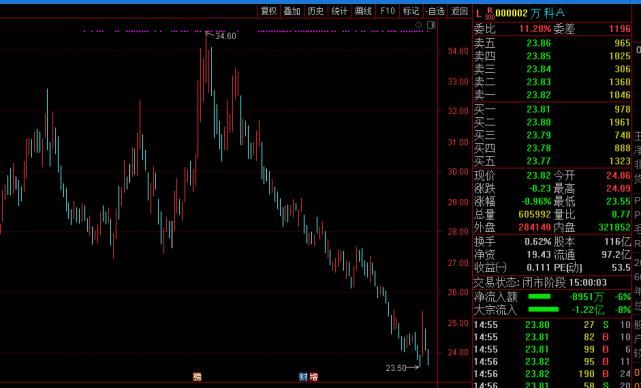Viewport: 641px width, 388px height.
Task: Toggle the -自选 watchlist button
Action: 435,11
